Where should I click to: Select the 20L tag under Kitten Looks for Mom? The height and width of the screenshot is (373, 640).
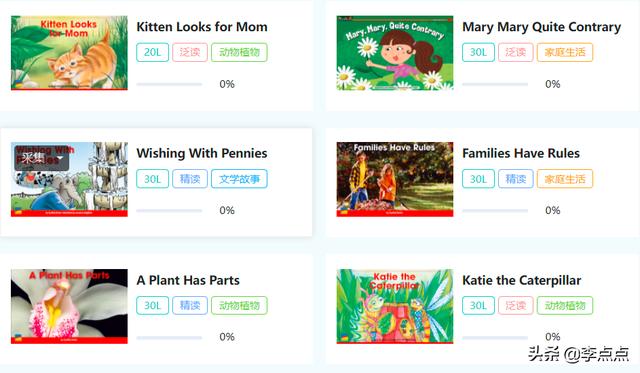[x=152, y=52]
